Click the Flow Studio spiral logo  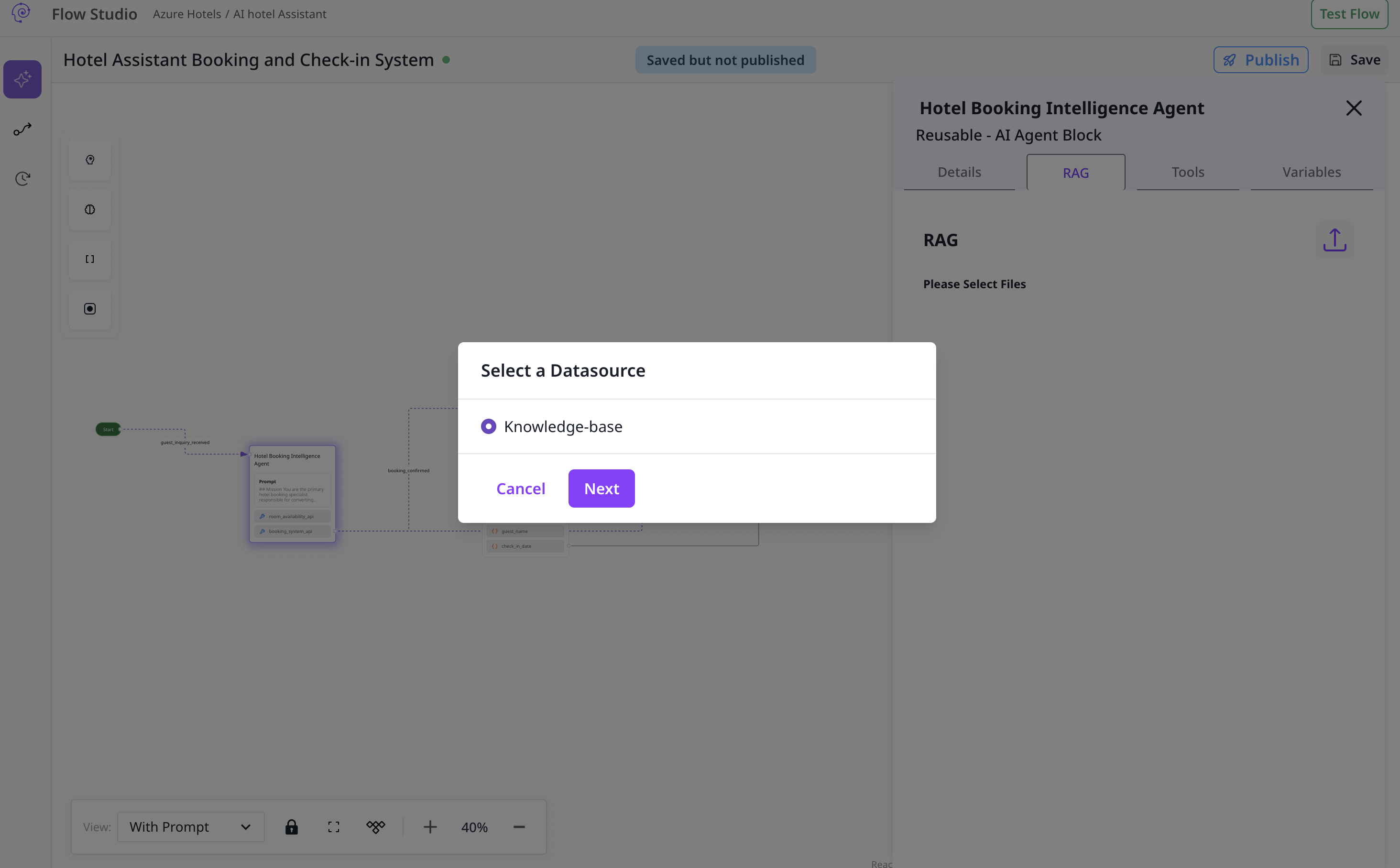21,12
